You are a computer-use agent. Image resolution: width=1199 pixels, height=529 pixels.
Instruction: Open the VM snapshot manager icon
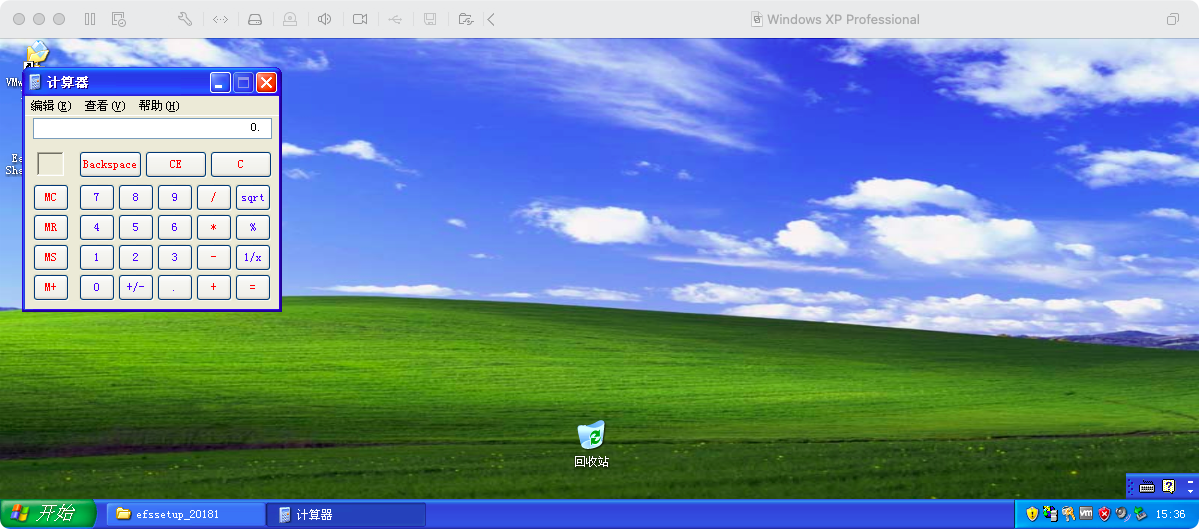[x=119, y=19]
